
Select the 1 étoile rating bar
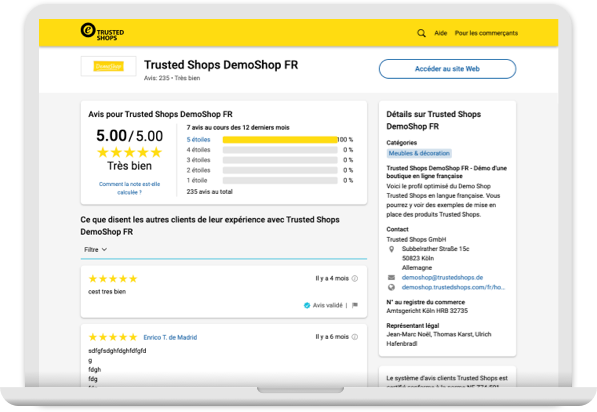[x=280, y=180]
